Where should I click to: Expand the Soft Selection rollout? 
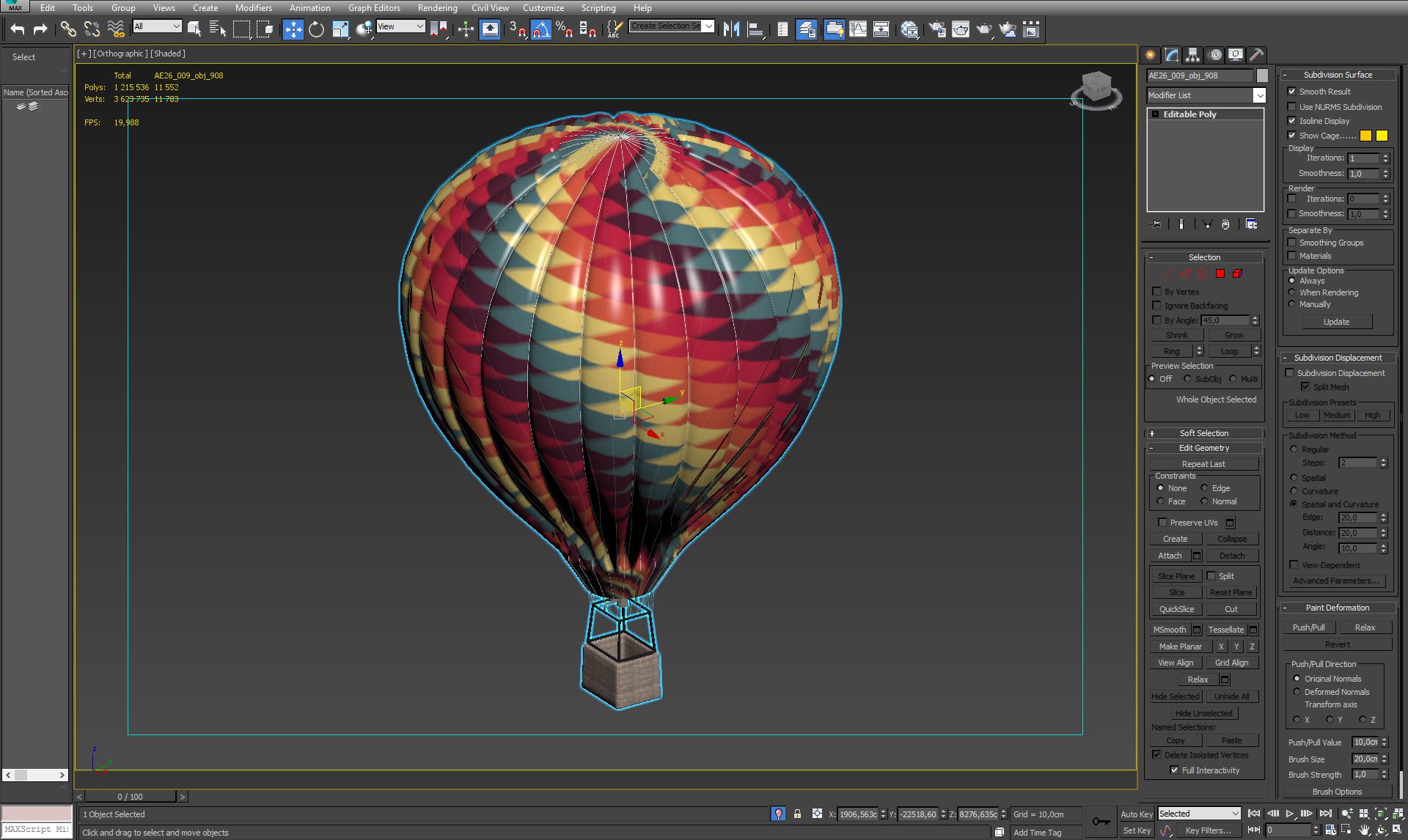pyautogui.click(x=1204, y=433)
